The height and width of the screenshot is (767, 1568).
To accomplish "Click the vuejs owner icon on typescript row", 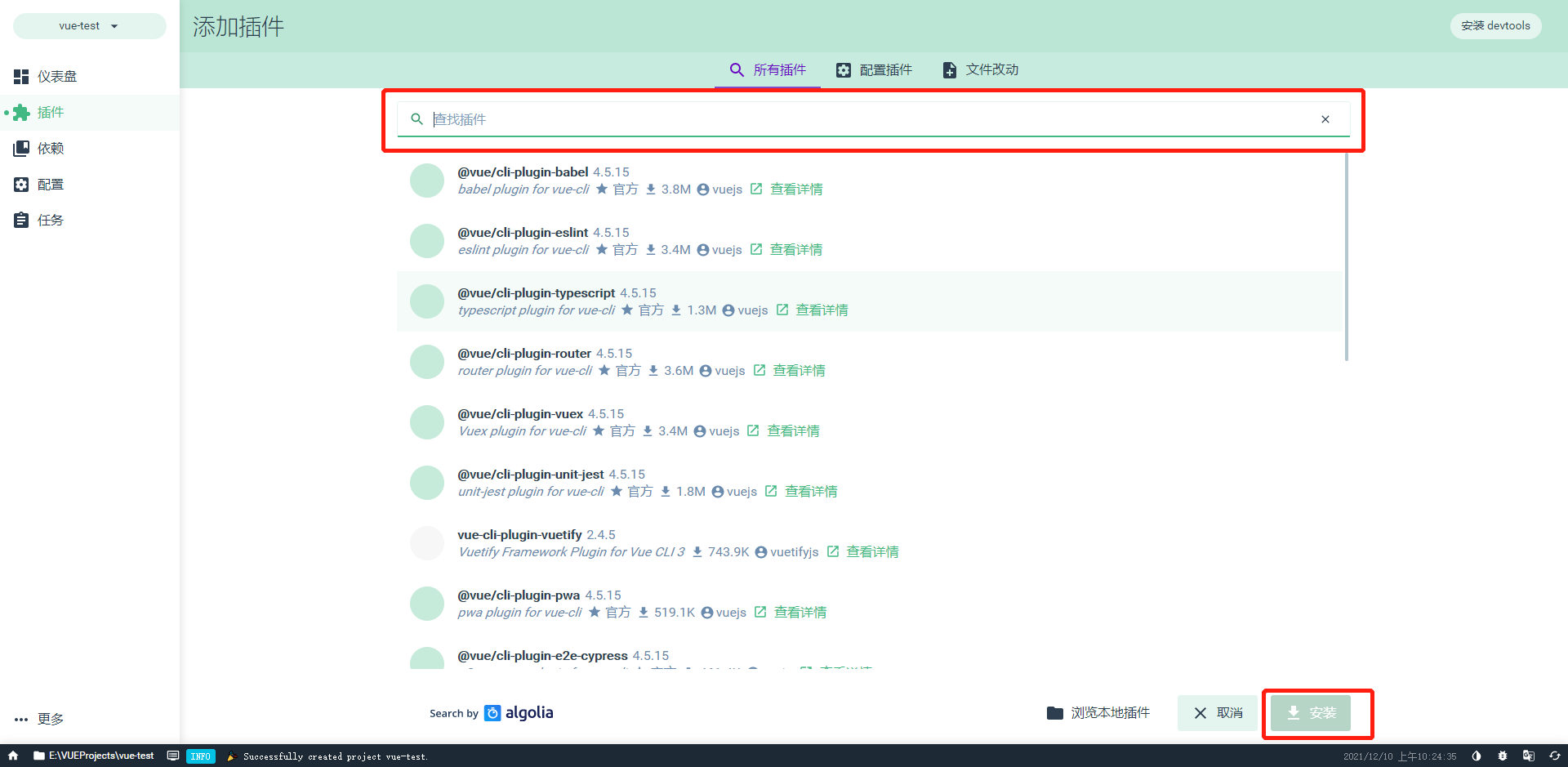I will coord(728,310).
